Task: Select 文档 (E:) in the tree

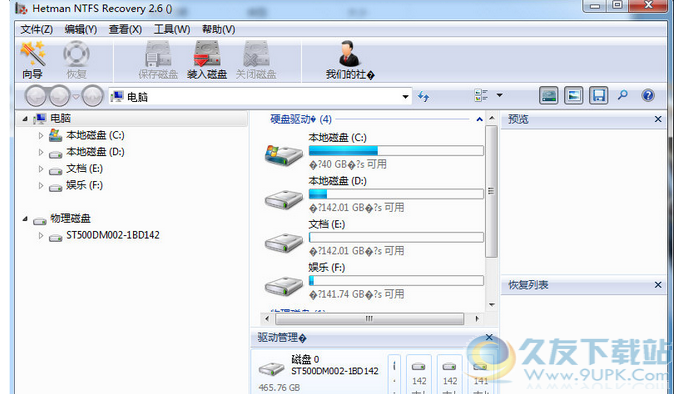Action: (84, 169)
